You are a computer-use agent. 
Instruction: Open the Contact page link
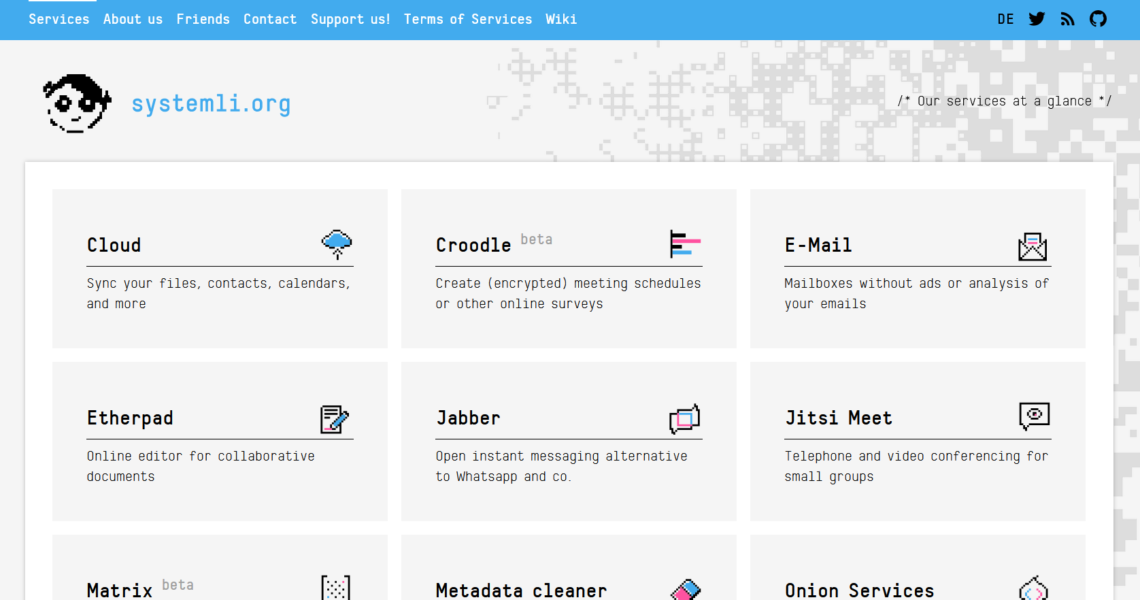coord(270,19)
